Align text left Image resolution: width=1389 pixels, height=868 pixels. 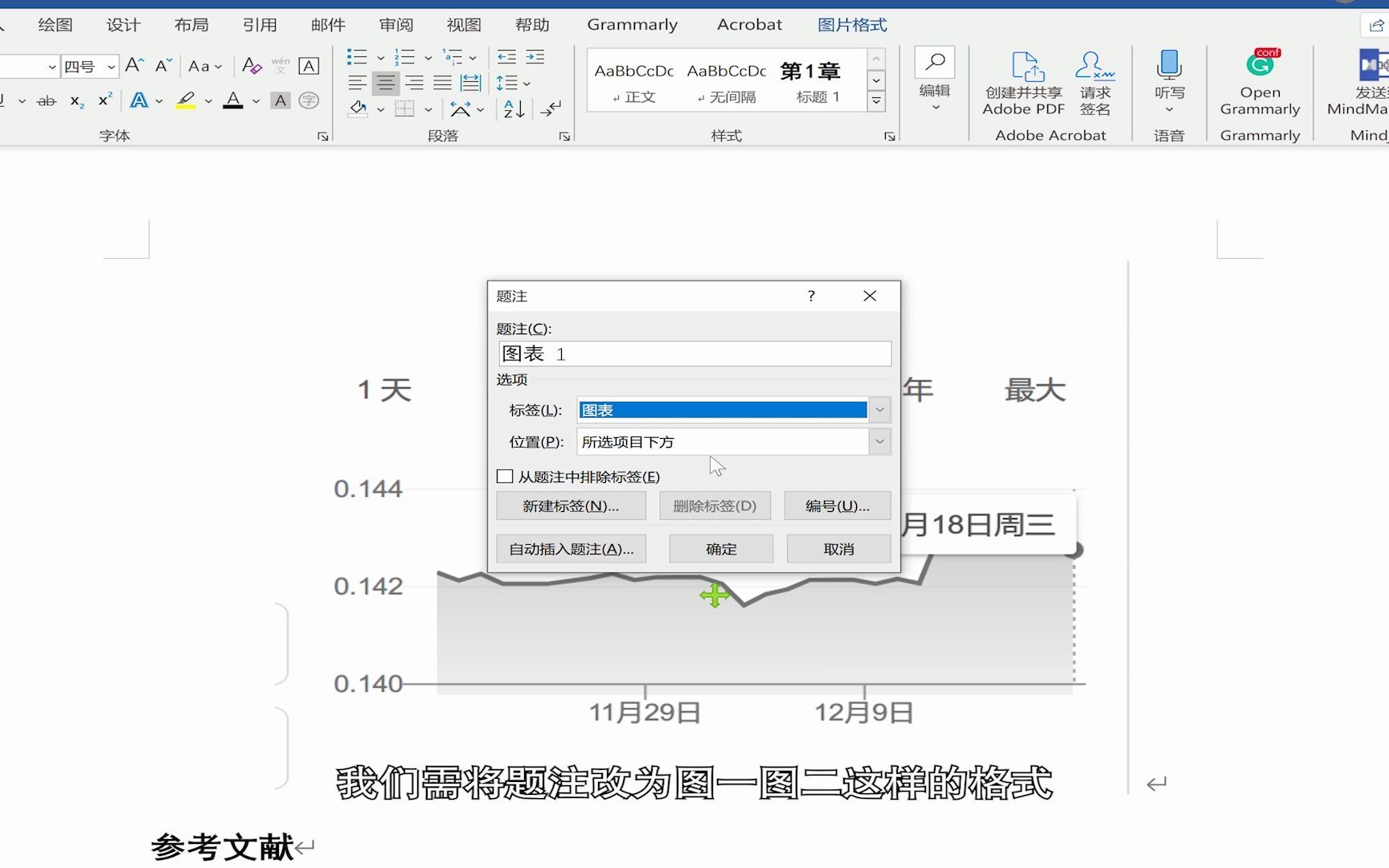pos(358,83)
